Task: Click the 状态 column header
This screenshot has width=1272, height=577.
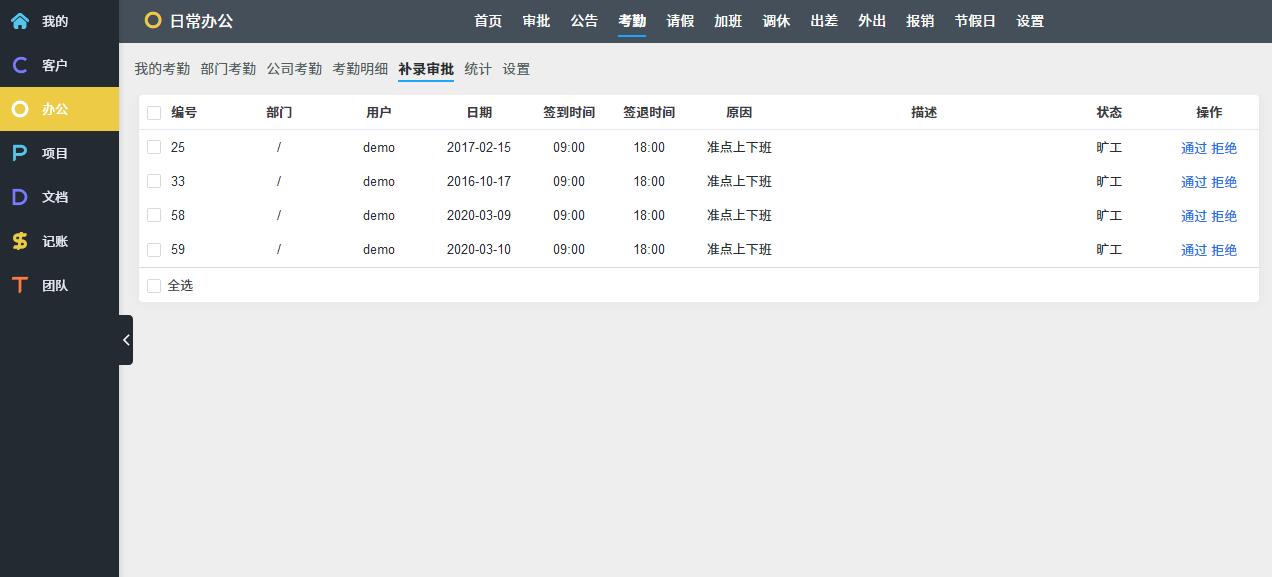Action: click(1109, 113)
